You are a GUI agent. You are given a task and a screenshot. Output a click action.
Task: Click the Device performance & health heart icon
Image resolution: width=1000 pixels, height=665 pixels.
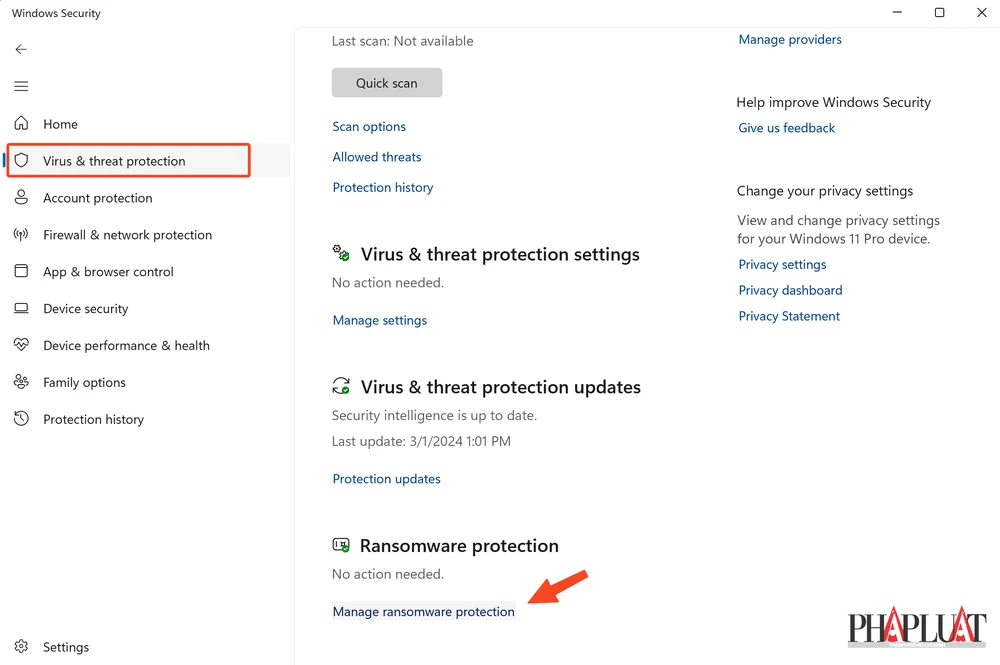(x=21, y=346)
